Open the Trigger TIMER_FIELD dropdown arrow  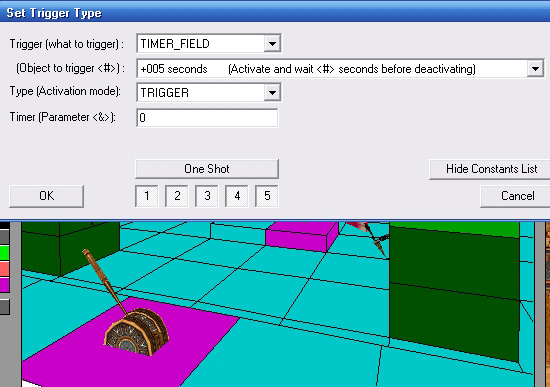click(272, 44)
